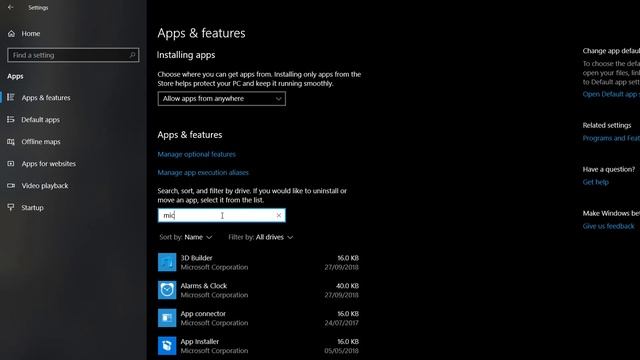Click the app list search field containing mic
Image resolution: width=640 pixels, height=360 pixels.
coord(222,215)
